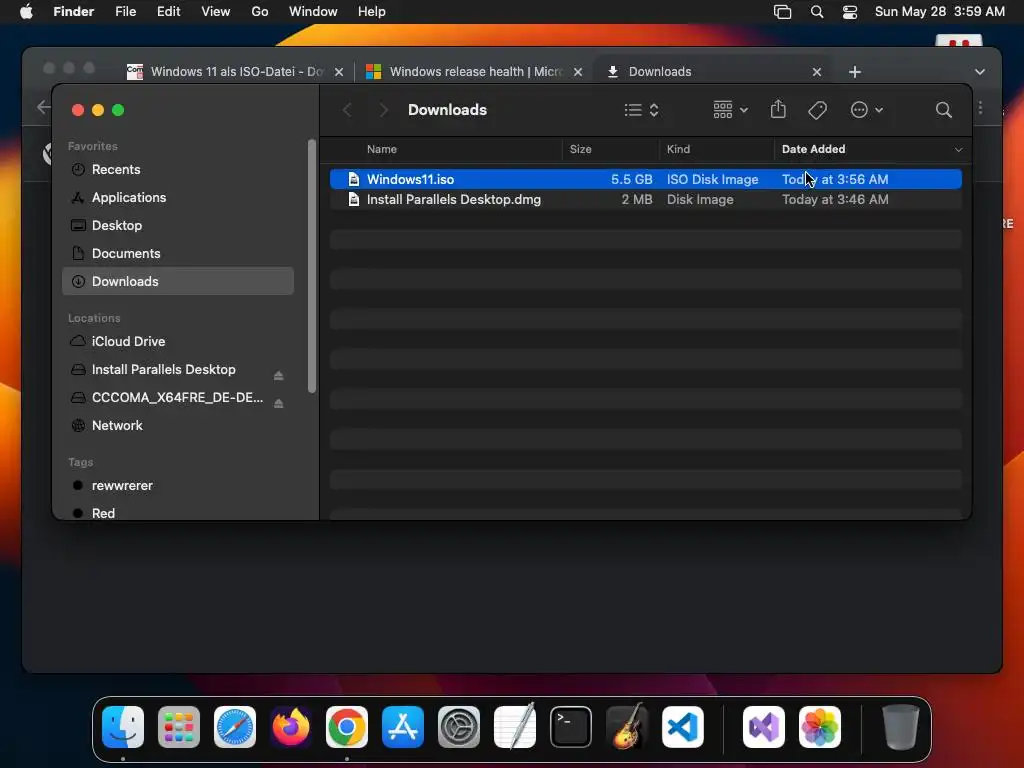Close the Windows 11 als ISO-Datei tab

[x=339, y=72]
